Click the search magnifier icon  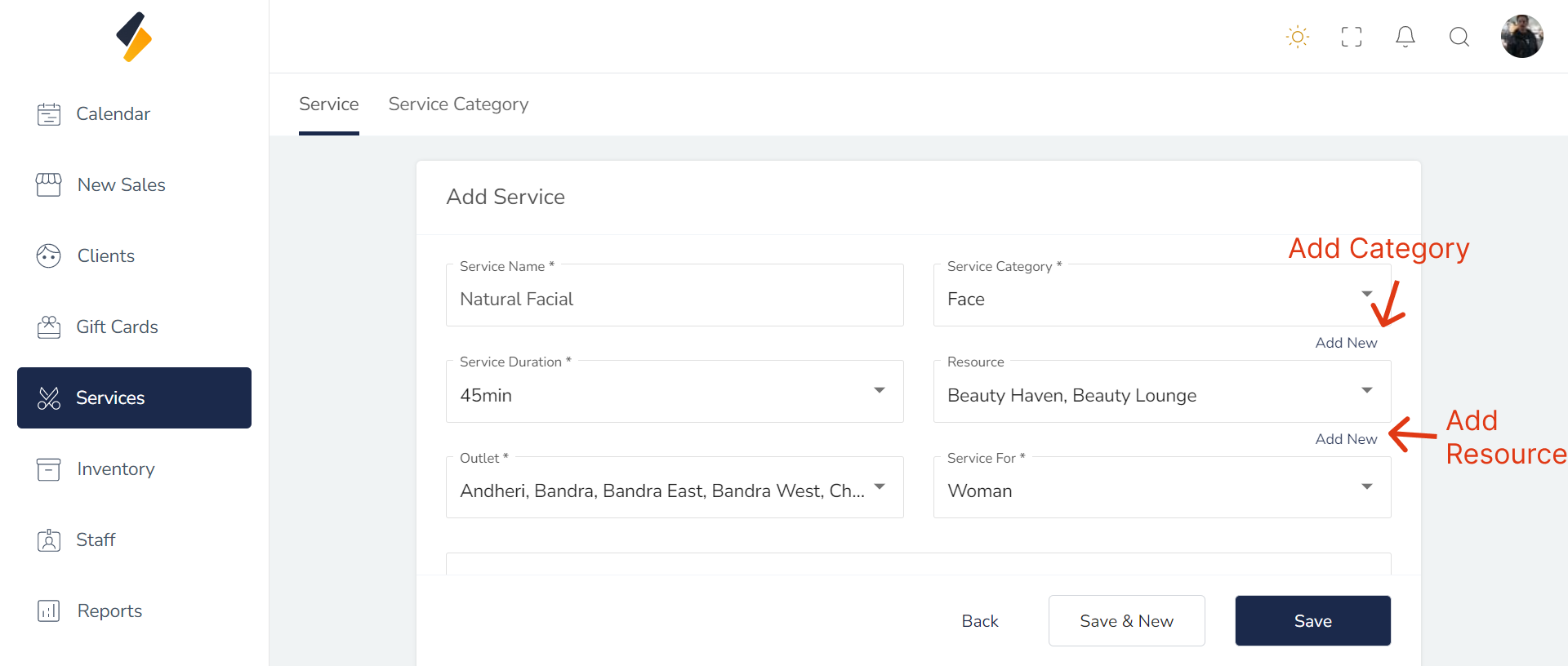click(1459, 37)
